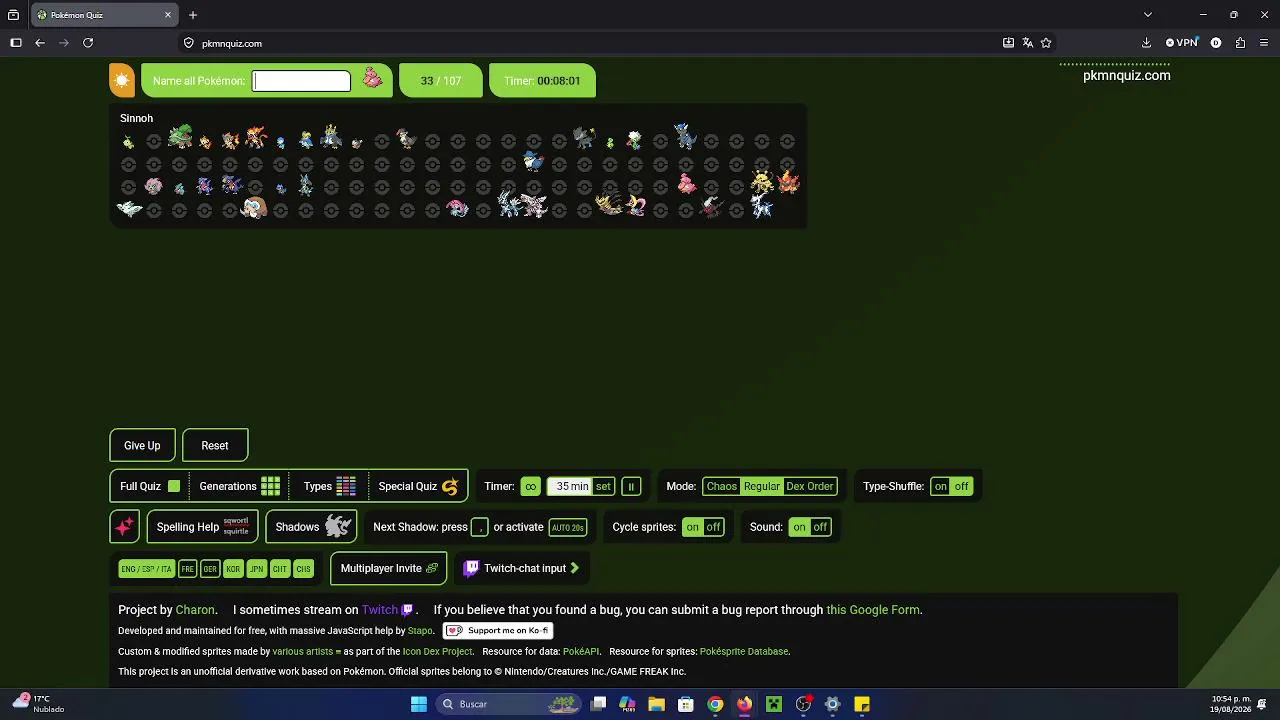
Task: Bookmark this page with the star icon
Action: (x=1046, y=43)
